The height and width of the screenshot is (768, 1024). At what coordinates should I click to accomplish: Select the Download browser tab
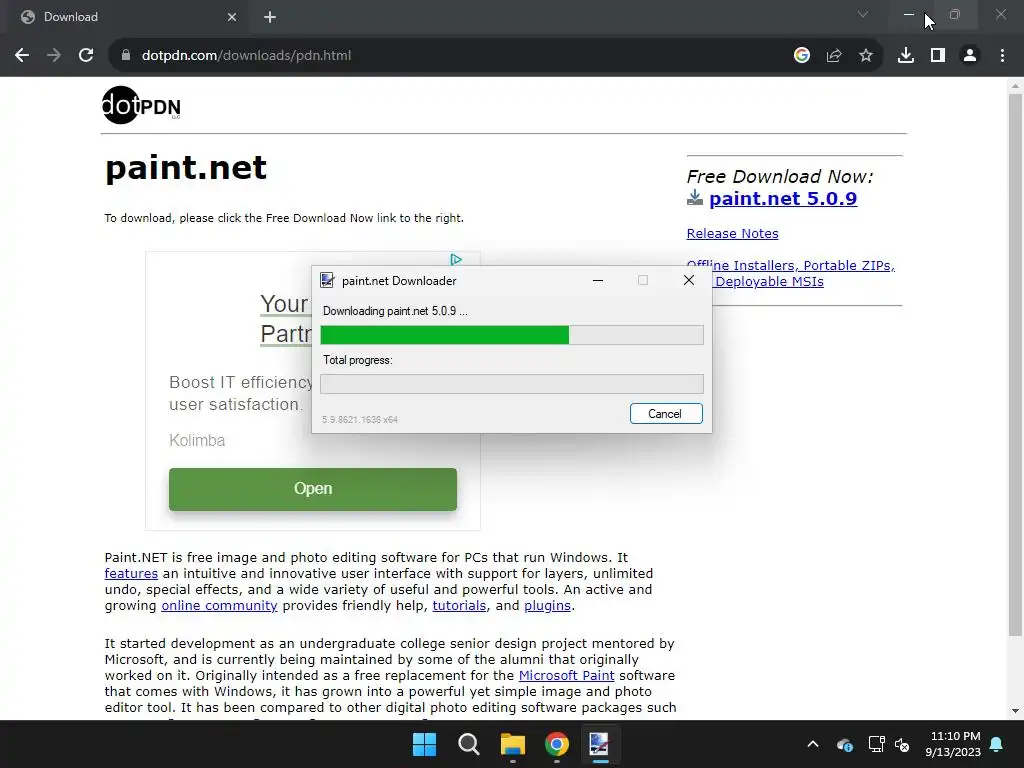[127, 17]
